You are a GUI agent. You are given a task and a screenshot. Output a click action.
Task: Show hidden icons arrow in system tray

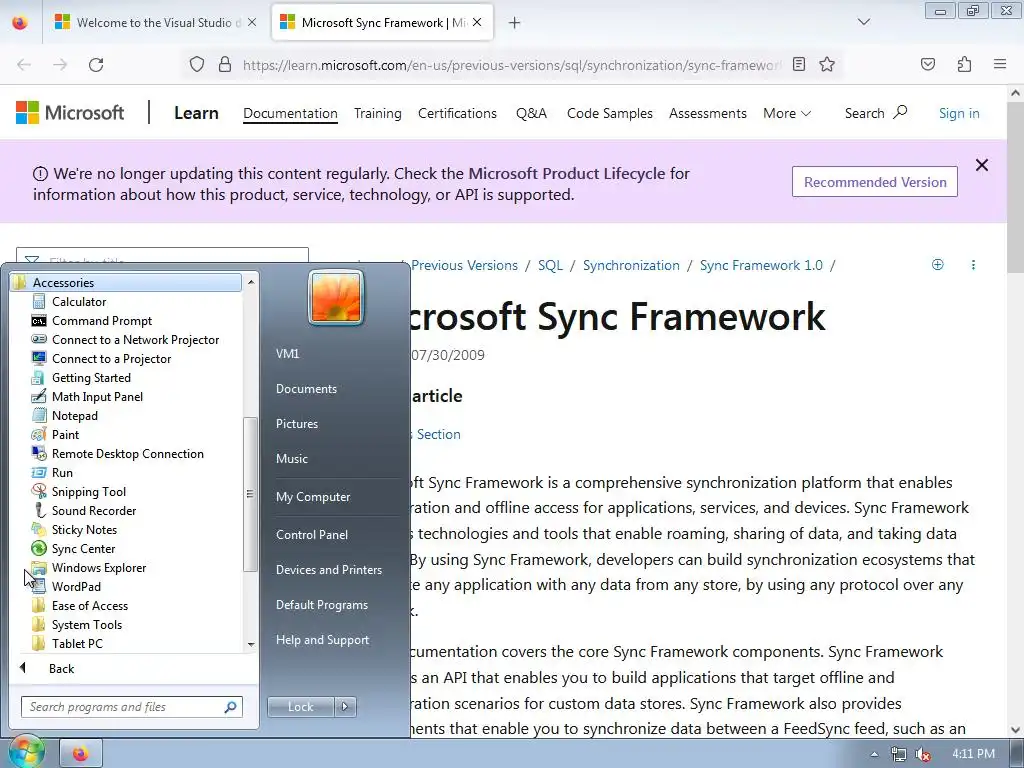(874, 754)
